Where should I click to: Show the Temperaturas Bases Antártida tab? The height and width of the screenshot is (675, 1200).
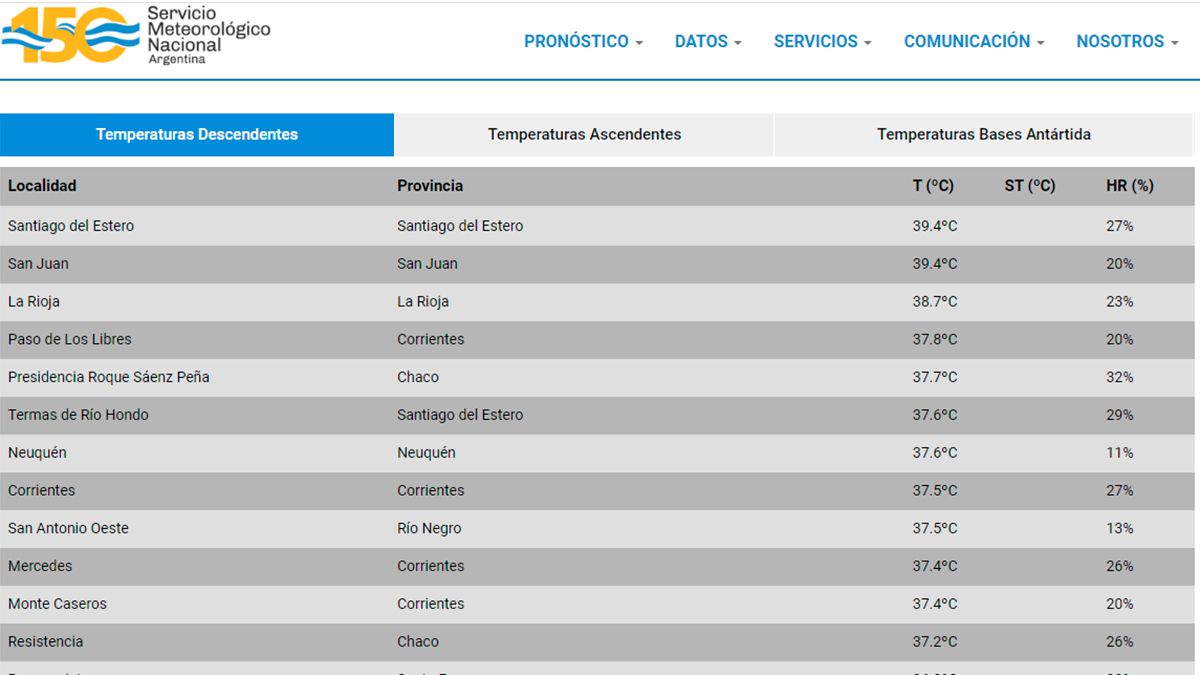pyautogui.click(x=983, y=134)
